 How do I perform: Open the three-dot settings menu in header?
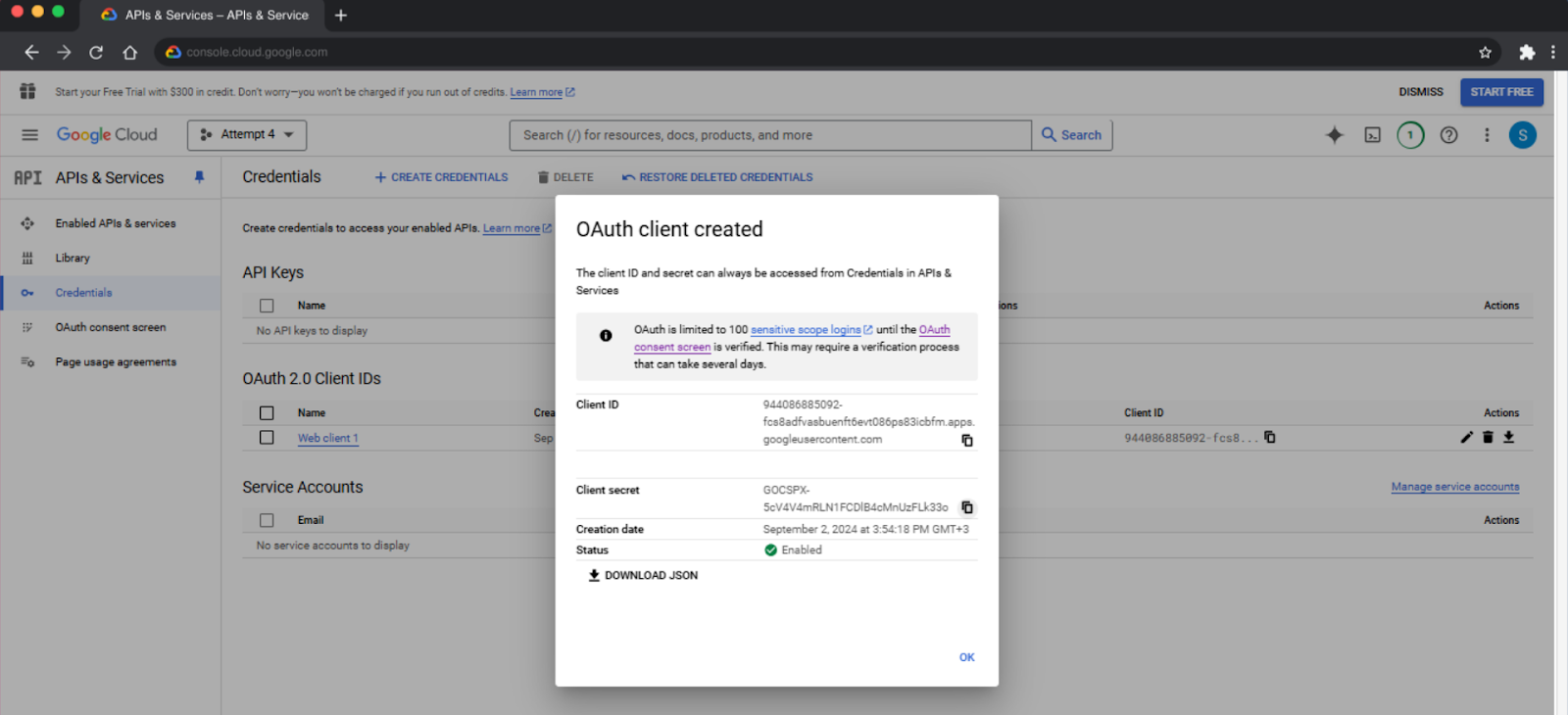(1487, 135)
